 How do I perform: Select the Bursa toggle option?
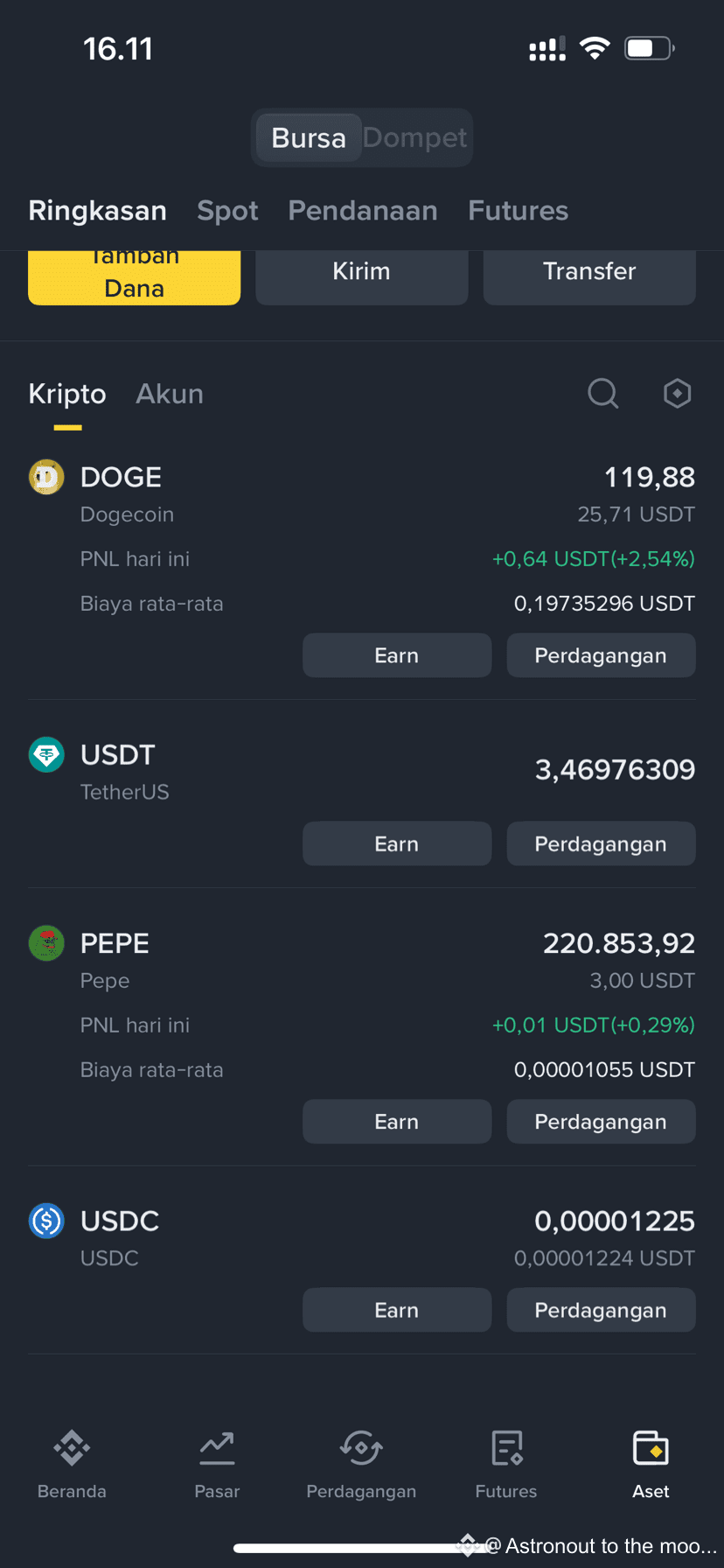tap(309, 137)
